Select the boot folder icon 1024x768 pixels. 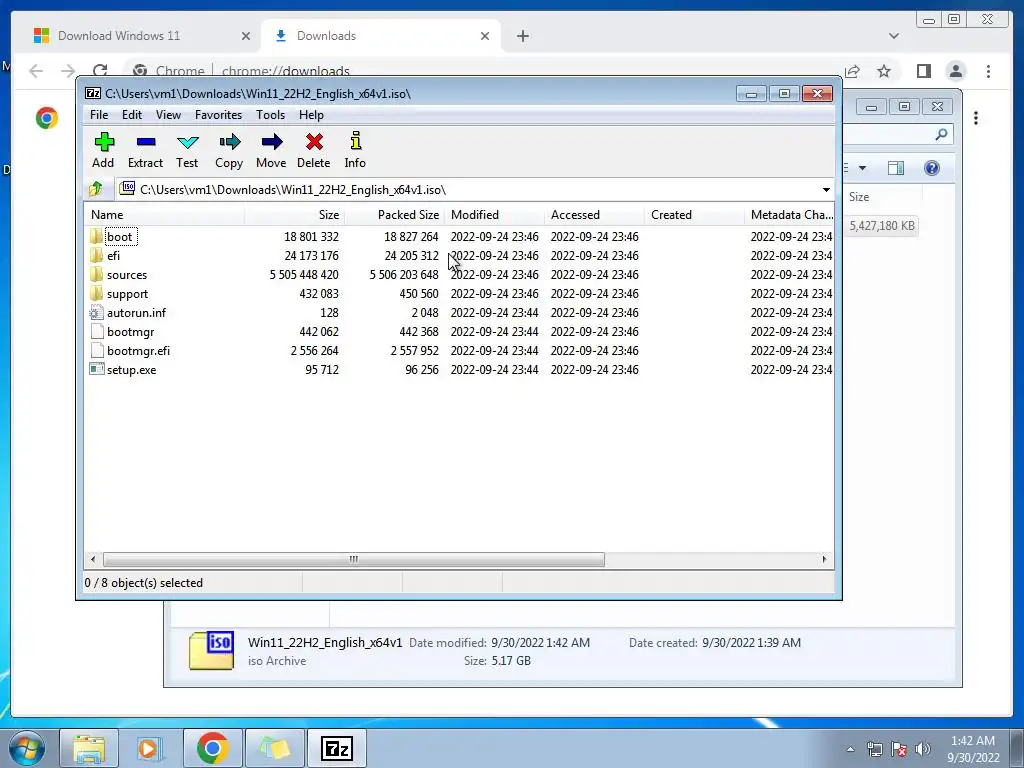(97, 236)
